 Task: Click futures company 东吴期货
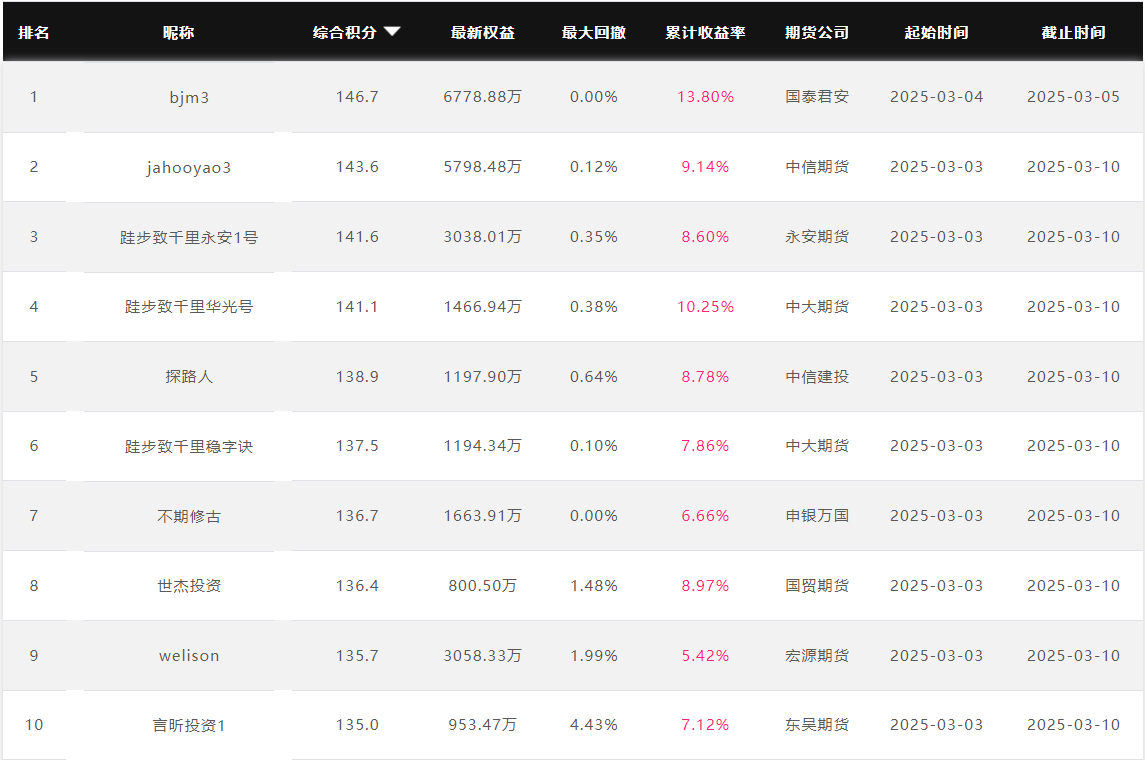point(817,725)
